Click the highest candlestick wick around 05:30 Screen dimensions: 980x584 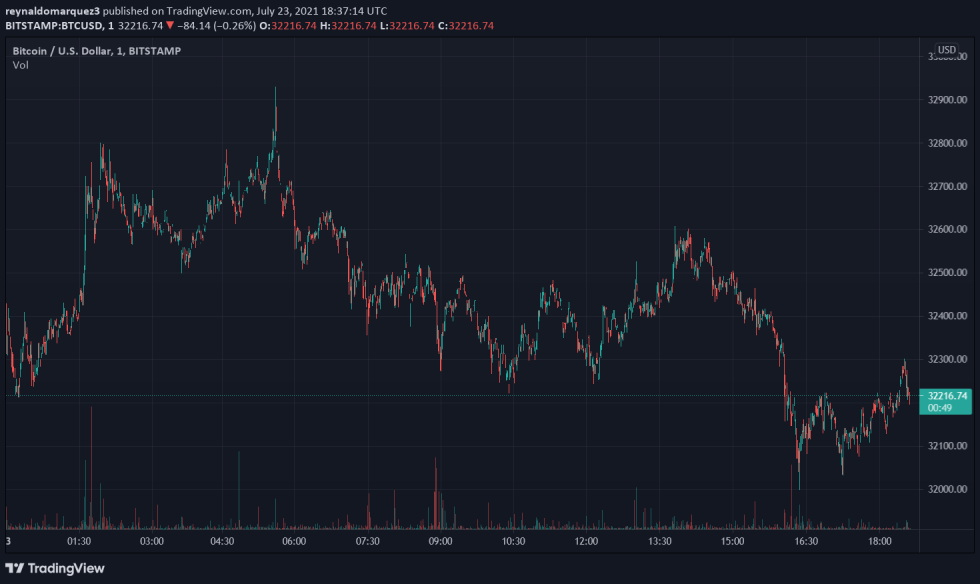pyautogui.click(x=276, y=90)
